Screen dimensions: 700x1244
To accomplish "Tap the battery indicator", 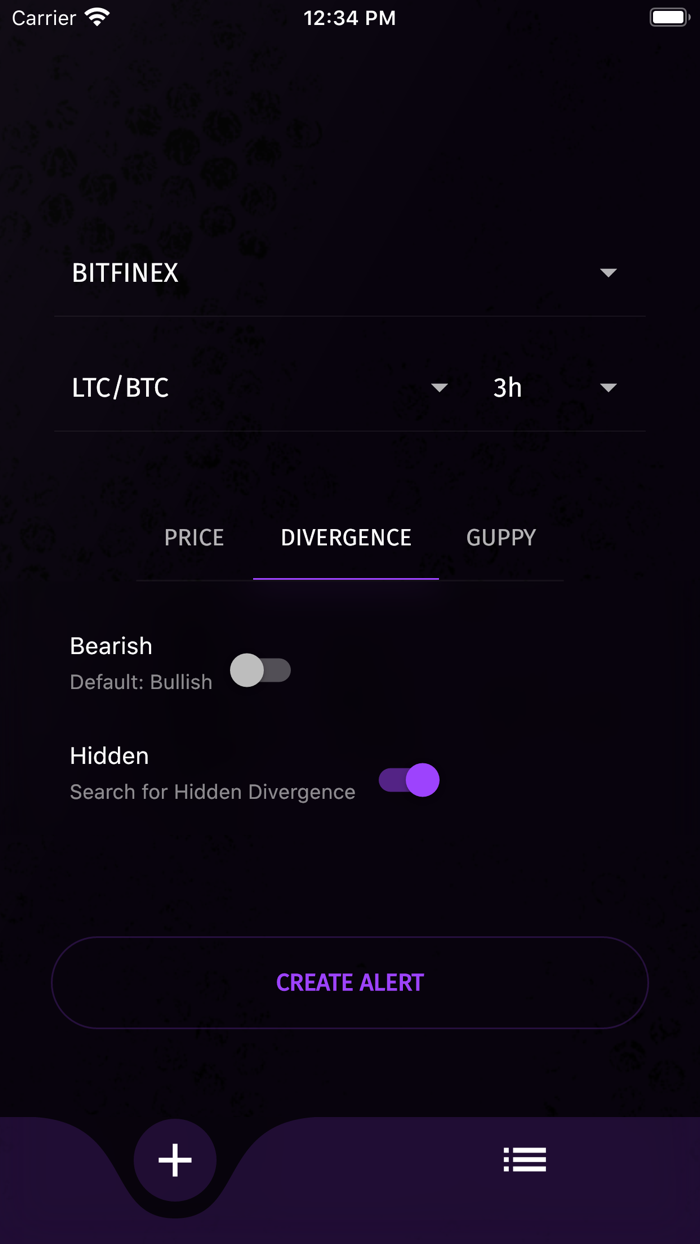I will click(x=668, y=16).
